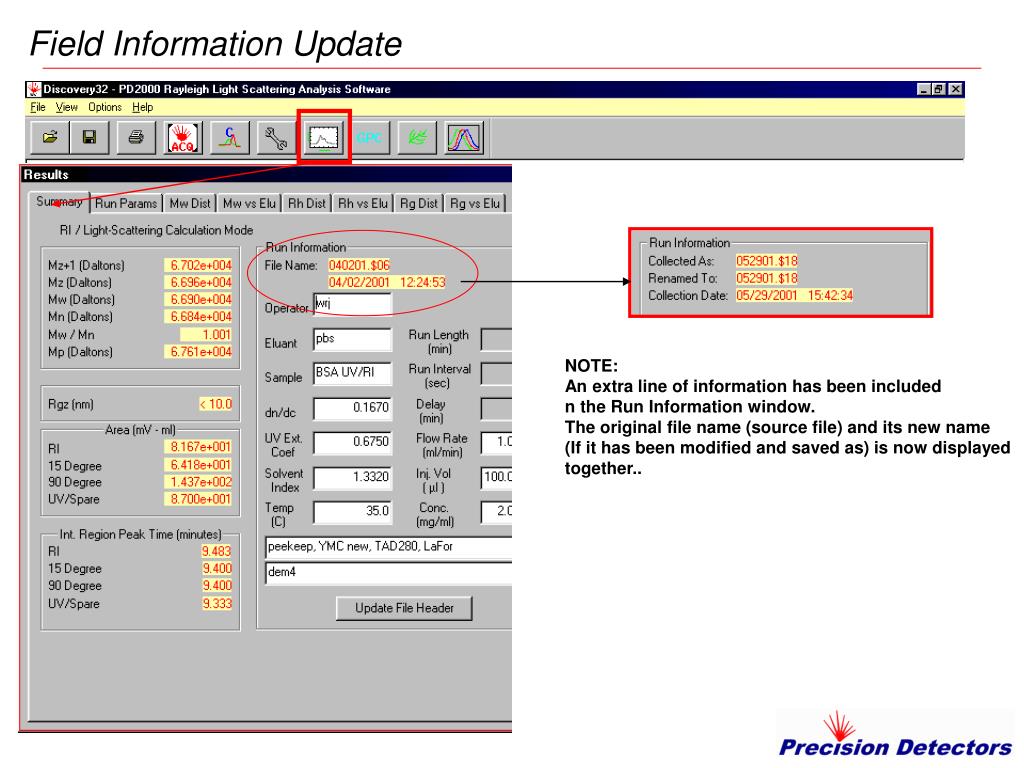
Task: Save data with the floppy disk icon
Action: tap(89, 138)
